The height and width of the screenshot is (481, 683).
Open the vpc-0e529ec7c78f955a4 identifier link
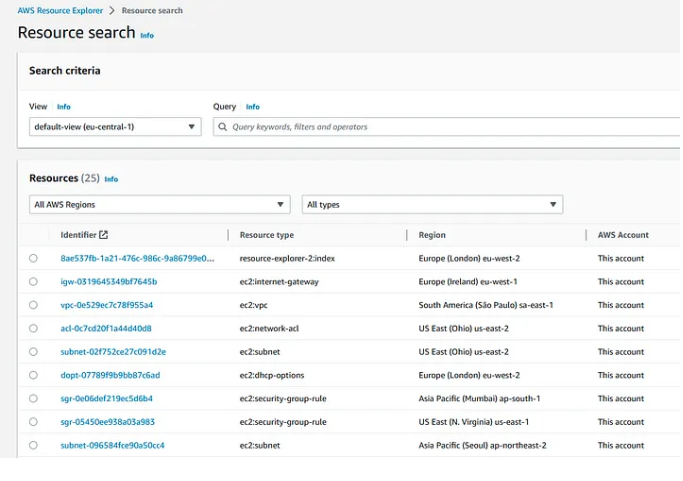[107, 305]
